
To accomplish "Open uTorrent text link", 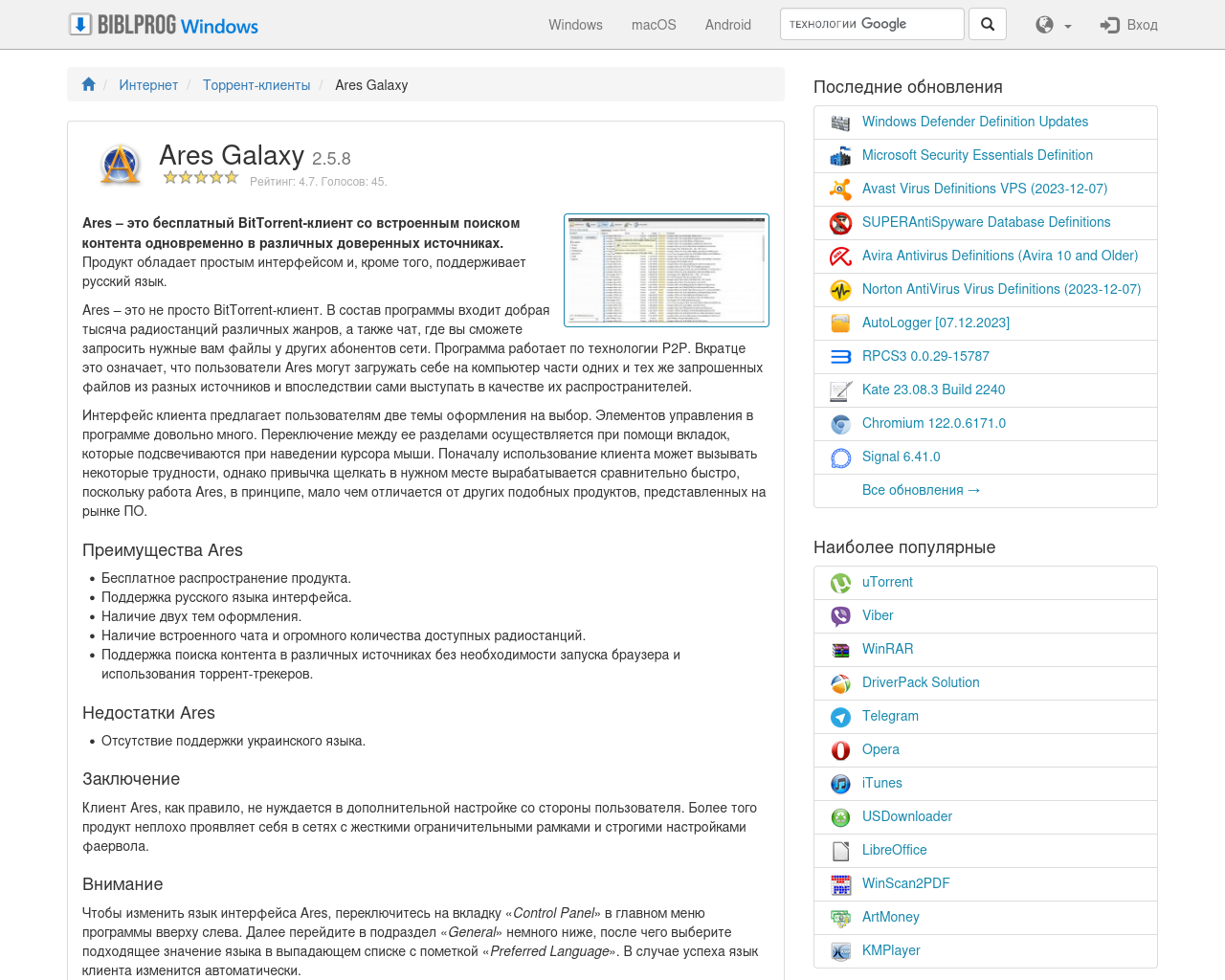I will point(887,582).
